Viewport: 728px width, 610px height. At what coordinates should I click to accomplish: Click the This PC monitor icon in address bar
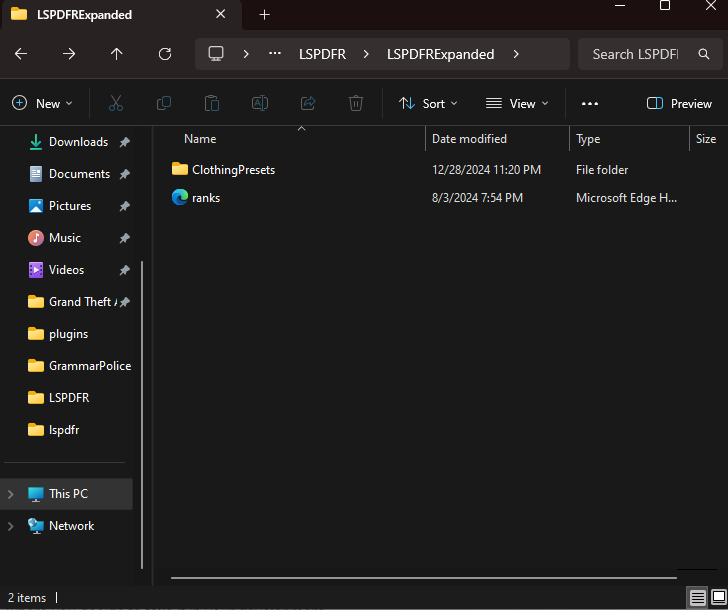[x=216, y=54]
